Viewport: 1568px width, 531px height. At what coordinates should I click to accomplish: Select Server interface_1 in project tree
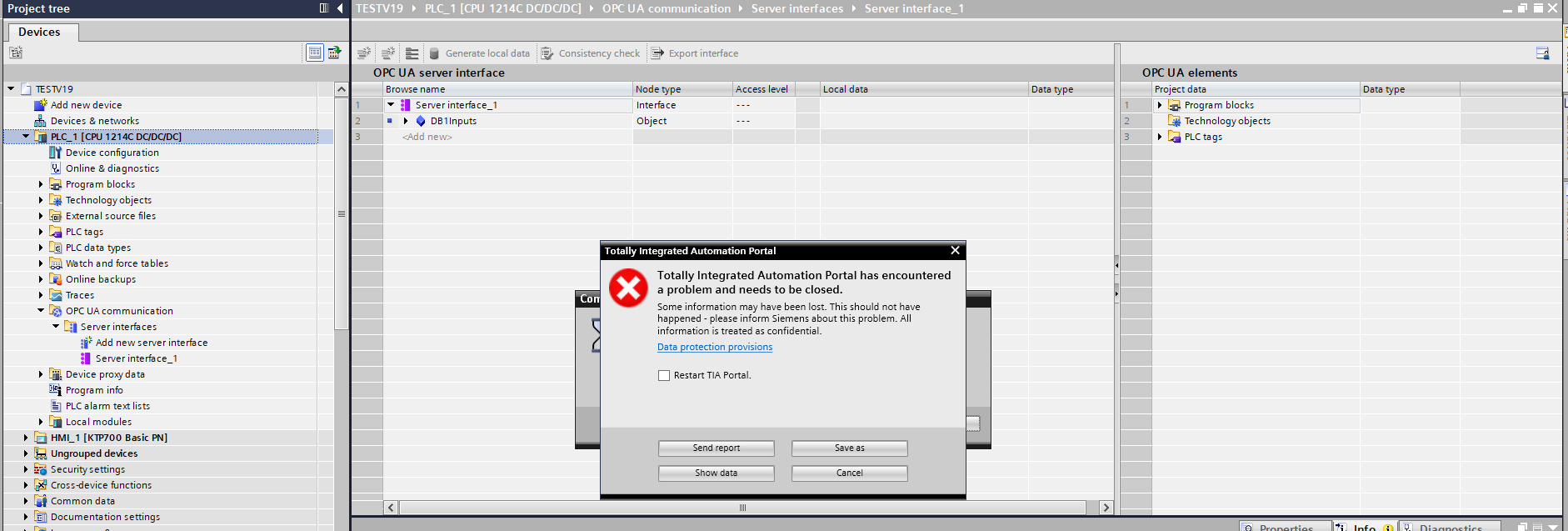click(136, 358)
